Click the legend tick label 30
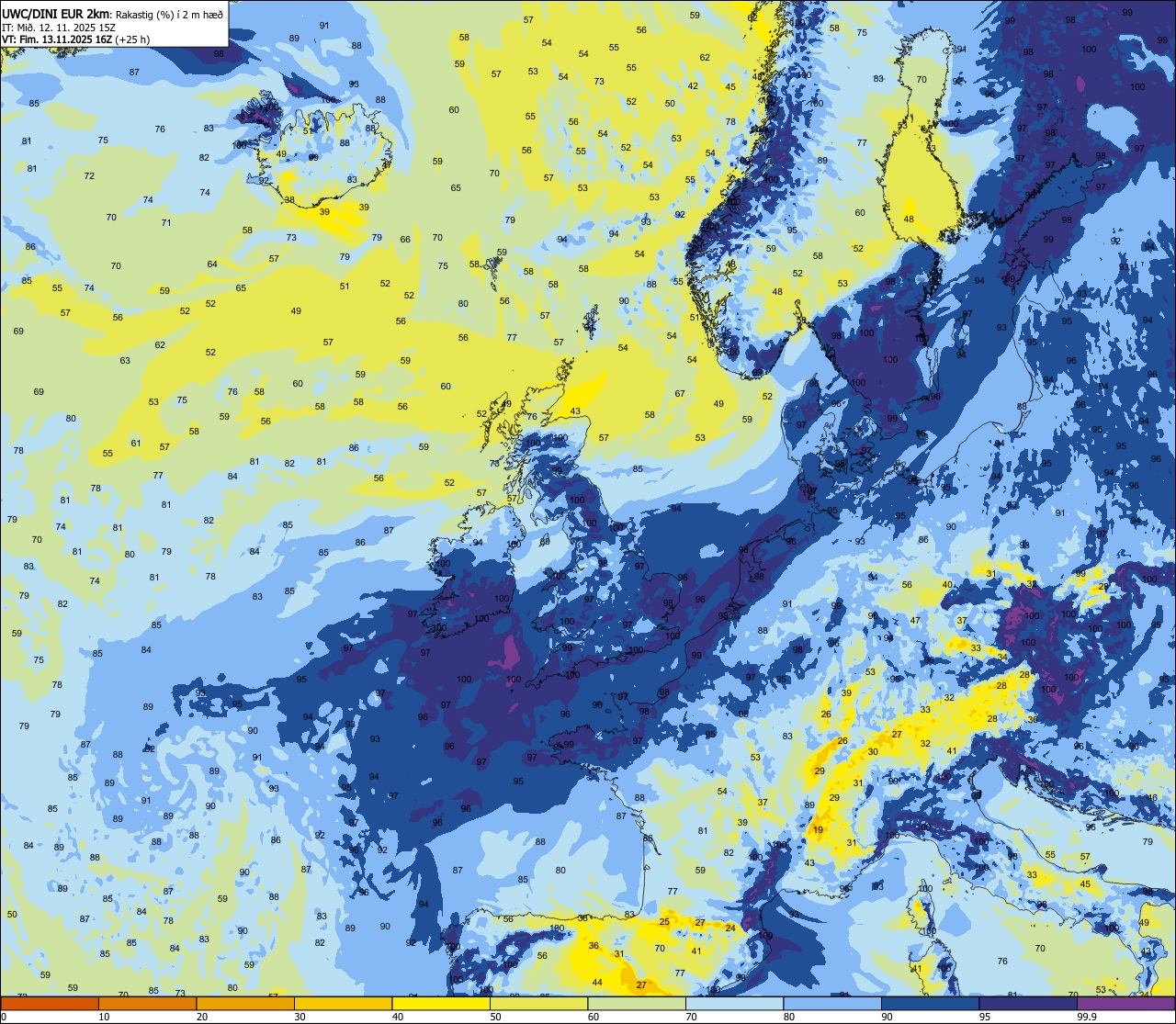The height and width of the screenshot is (1024, 1176). click(x=300, y=1017)
